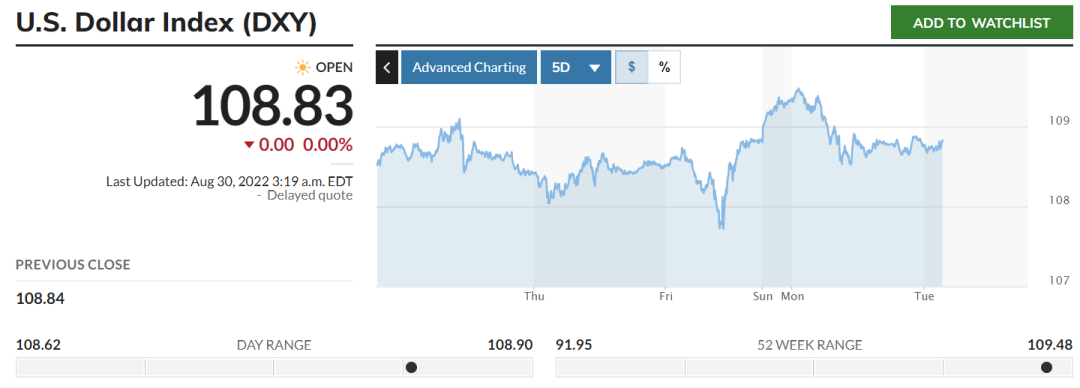Image resolution: width=1080 pixels, height=388 pixels.
Task: Click the Mon label on chart axis
Action: point(793,296)
